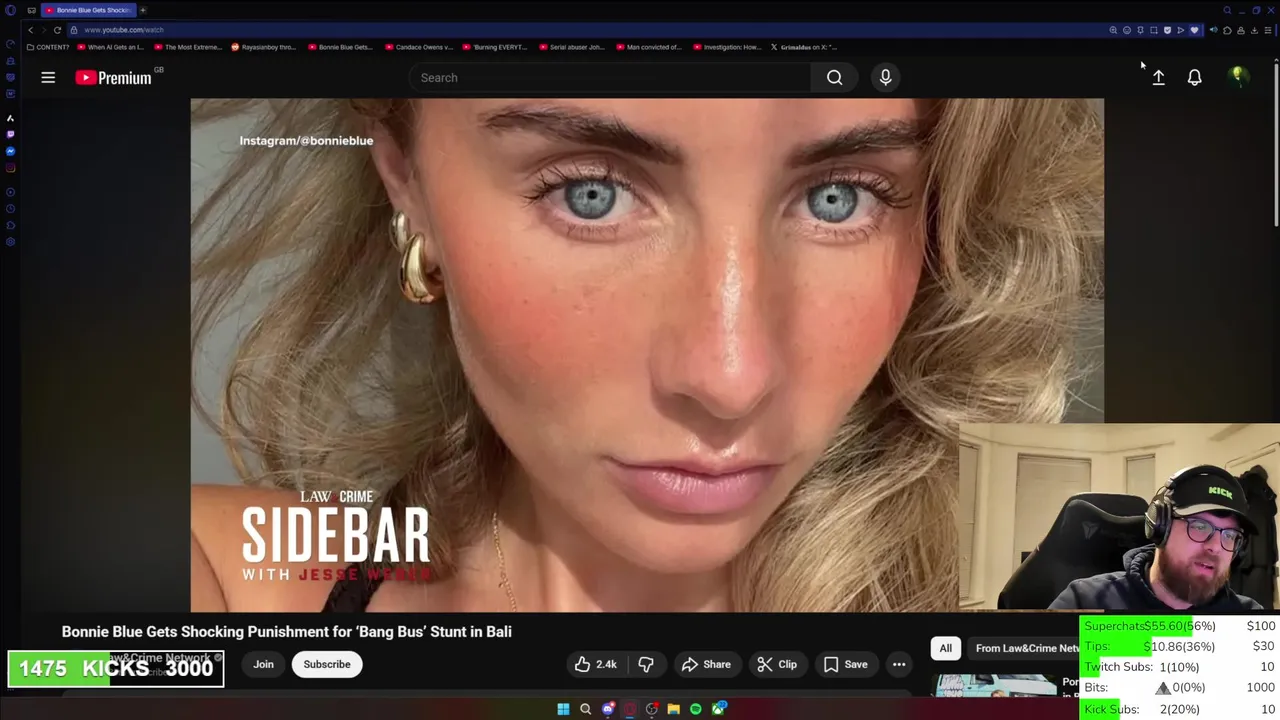The height and width of the screenshot is (720, 1280).
Task: Open Windows taskbar search
Action: click(585, 709)
